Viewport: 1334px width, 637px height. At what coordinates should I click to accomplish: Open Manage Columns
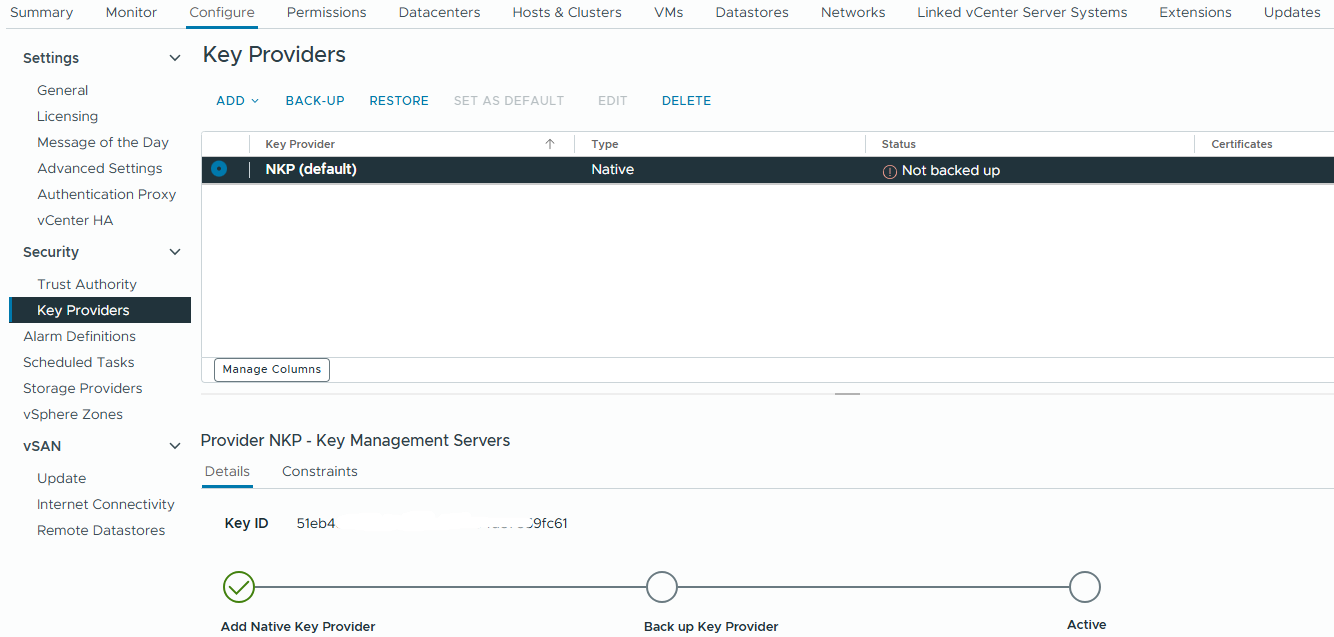272,369
